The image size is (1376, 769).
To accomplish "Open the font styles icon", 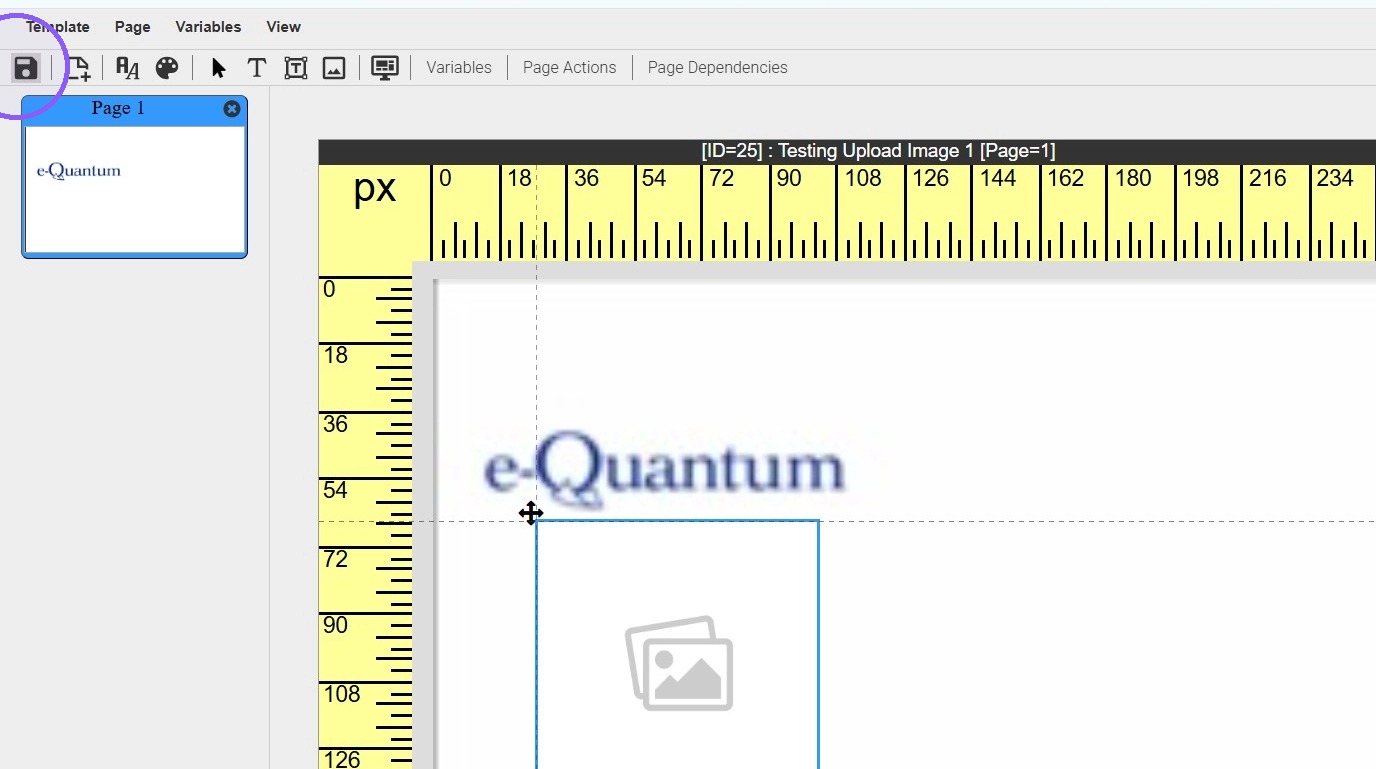I will point(128,68).
